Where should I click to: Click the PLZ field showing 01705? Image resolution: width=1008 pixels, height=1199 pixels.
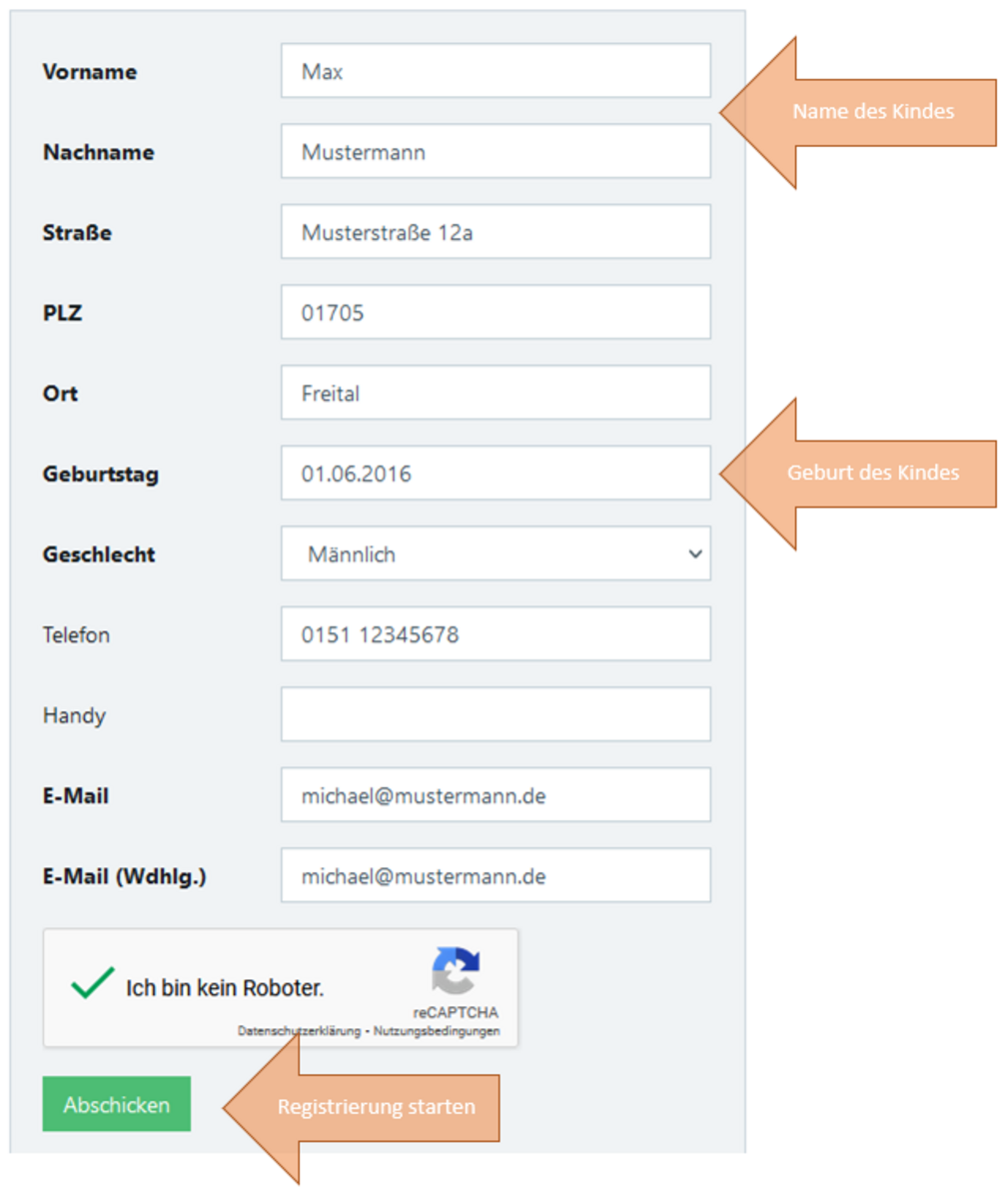point(496,313)
